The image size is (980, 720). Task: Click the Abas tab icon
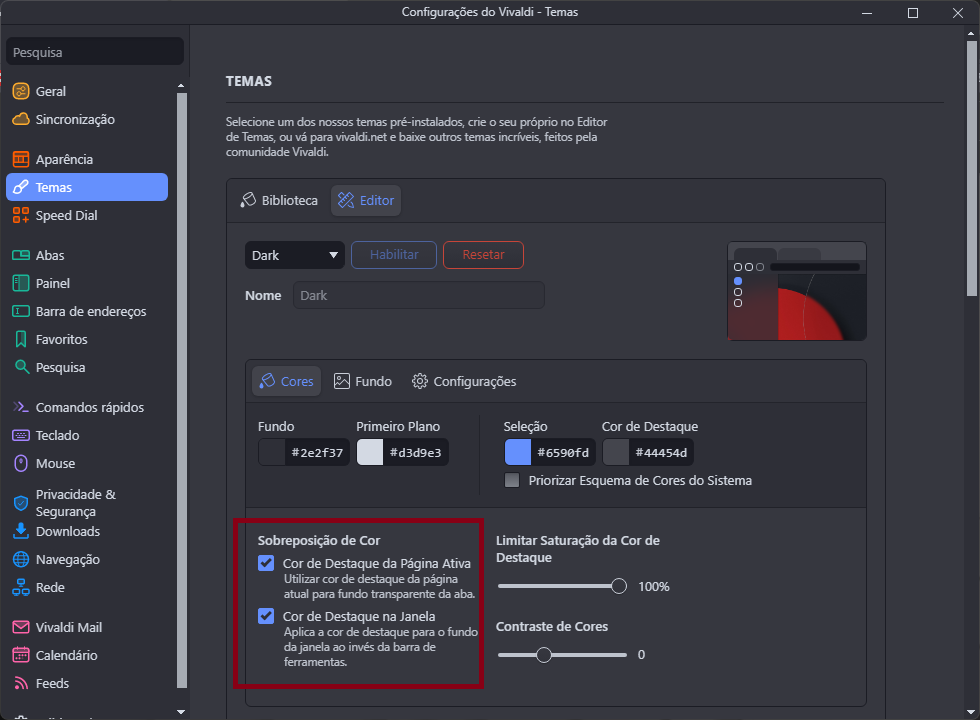click(21, 255)
